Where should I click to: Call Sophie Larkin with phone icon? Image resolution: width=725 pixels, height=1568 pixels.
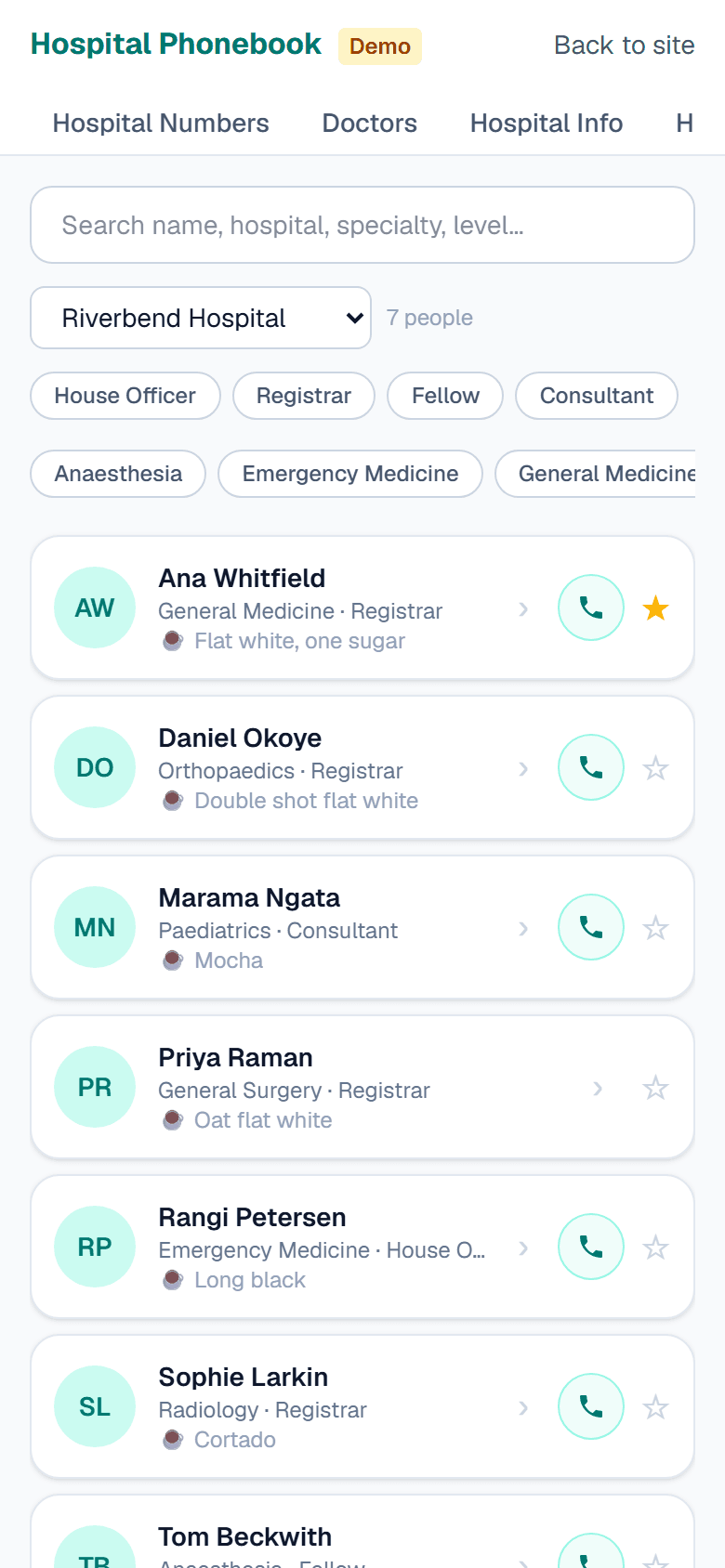click(x=591, y=1406)
